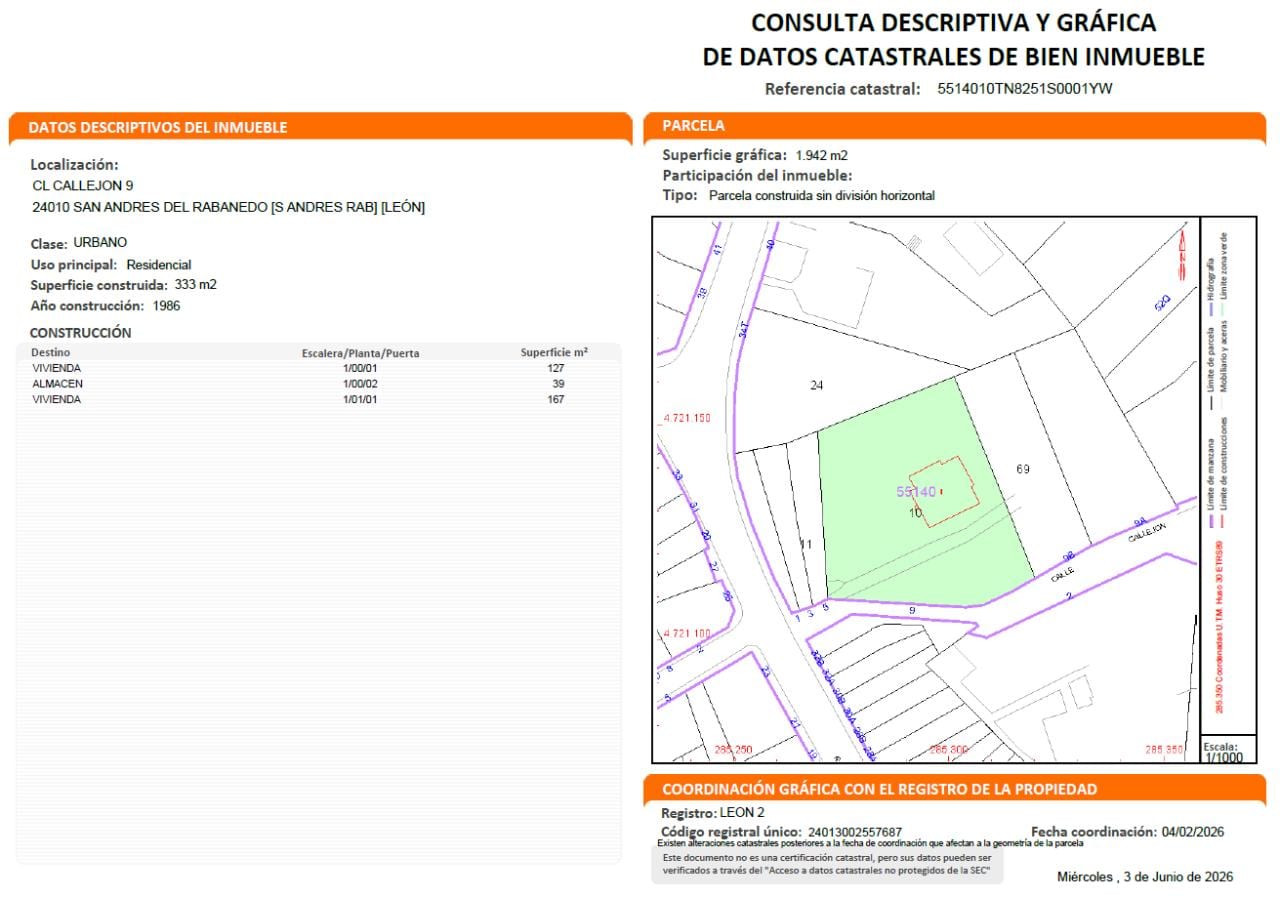The width and height of the screenshot is (1280, 897).
Task: Click the Escala 1/1000 box
Action: pyautogui.click(x=1226, y=751)
